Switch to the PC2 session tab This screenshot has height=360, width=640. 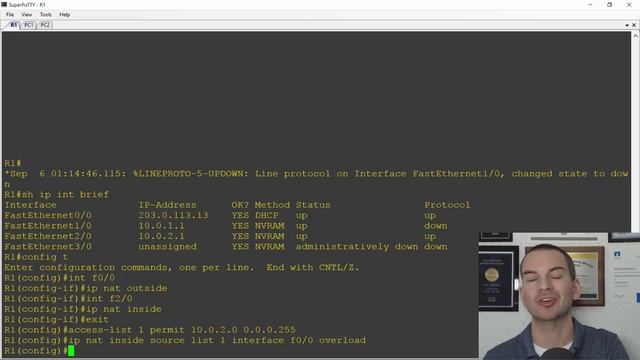tap(45, 25)
